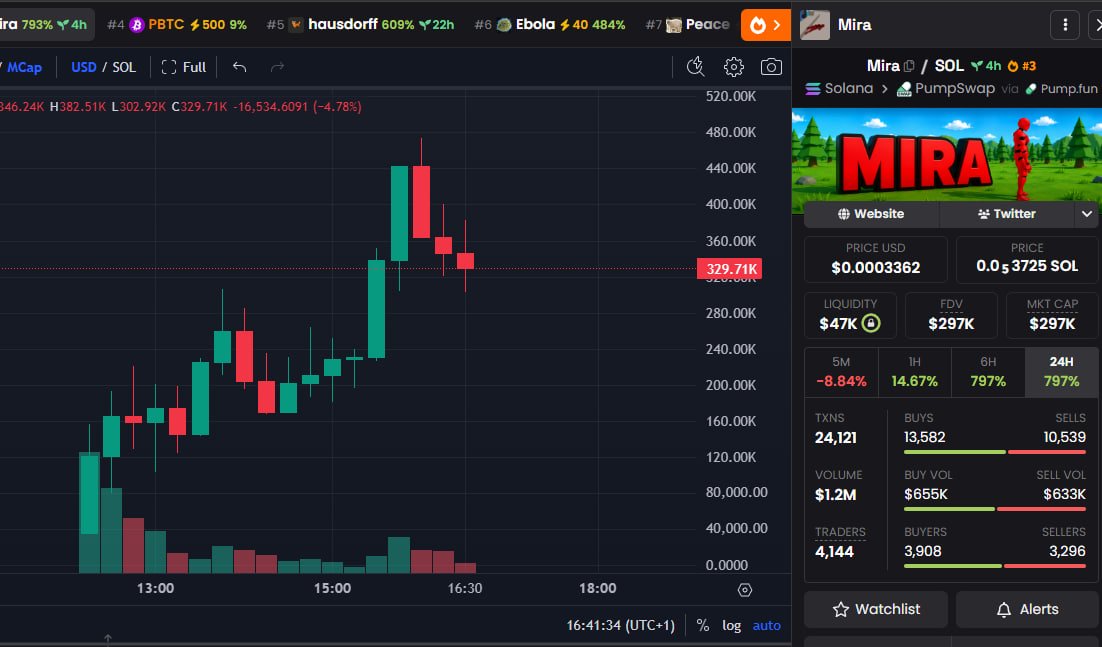Select the 24H timeframe tab

click(x=1061, y=372)
